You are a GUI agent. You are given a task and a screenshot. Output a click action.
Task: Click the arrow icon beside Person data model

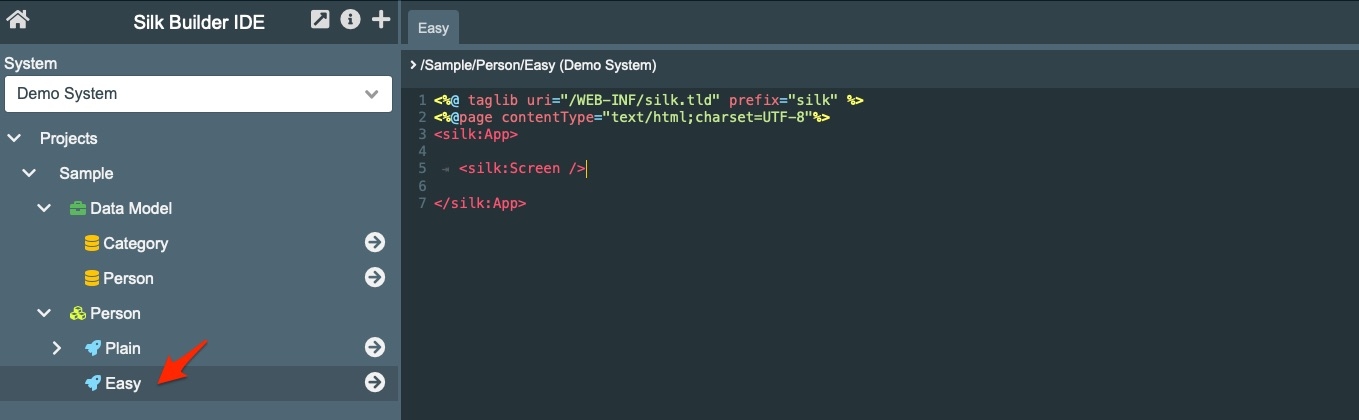(375, 278)
